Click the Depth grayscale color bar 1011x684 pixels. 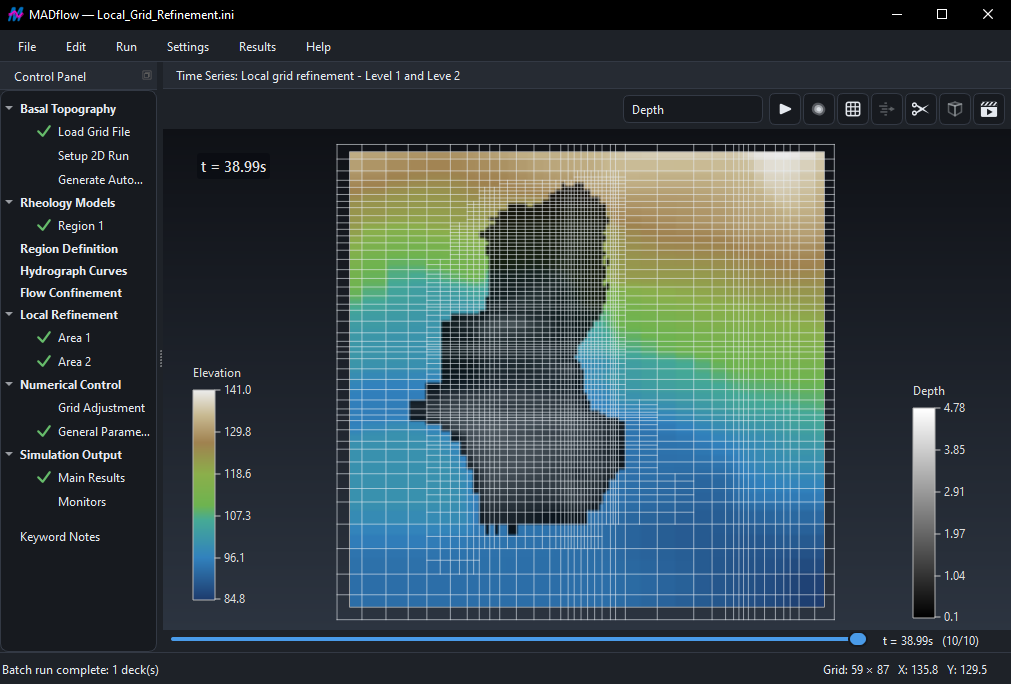(924, 513)
